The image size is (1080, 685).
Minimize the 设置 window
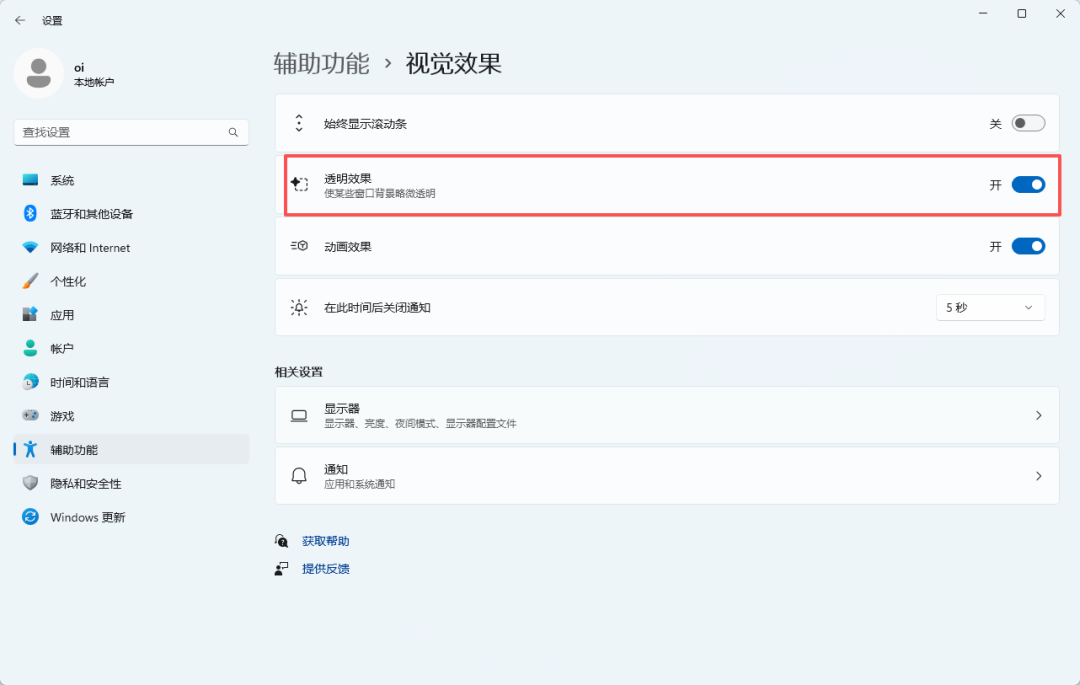[x=983, y=14]
